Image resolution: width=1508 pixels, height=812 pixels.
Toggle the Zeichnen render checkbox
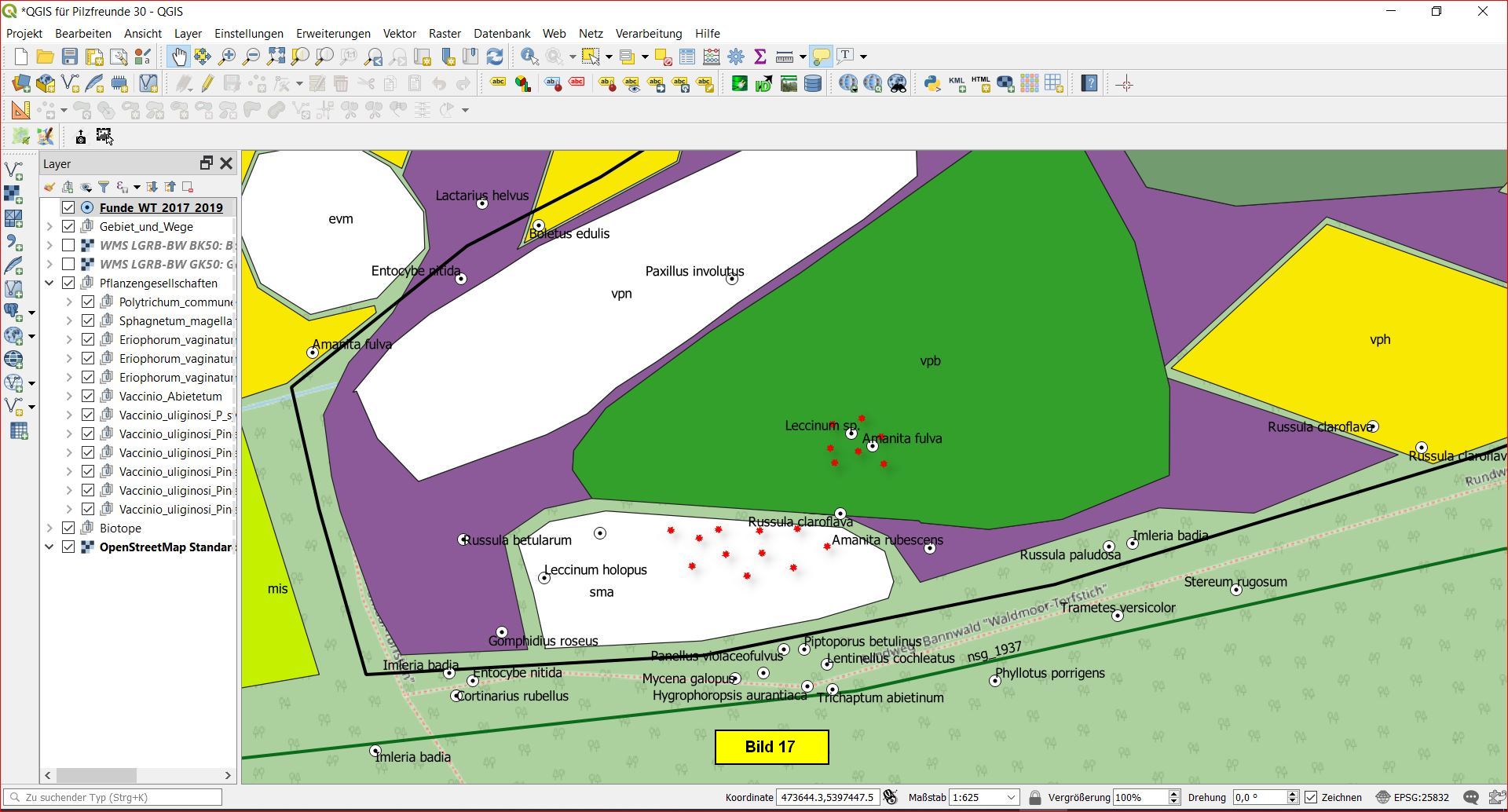tap(1311, 797)
